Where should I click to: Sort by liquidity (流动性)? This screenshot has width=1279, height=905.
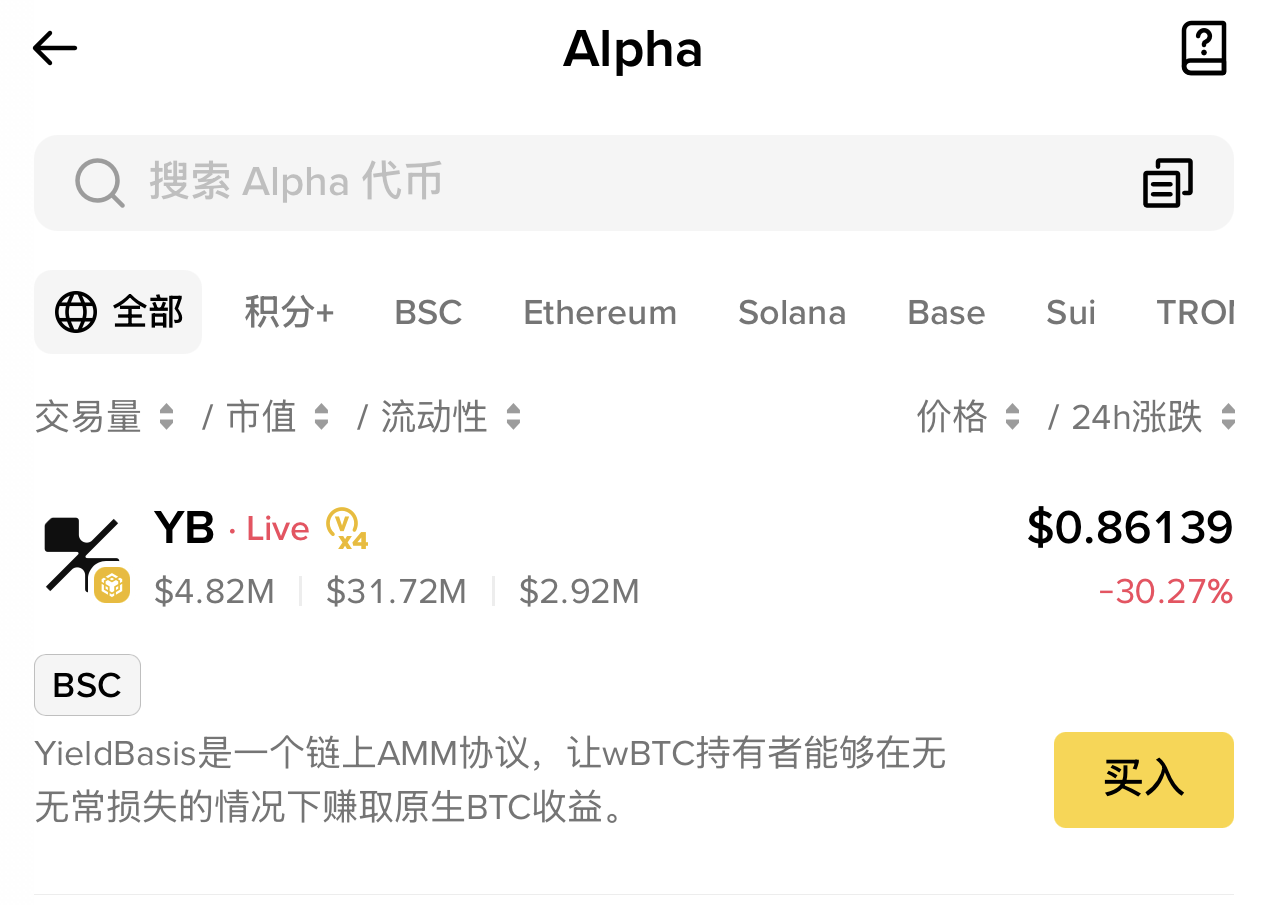(x=450, y=417)
